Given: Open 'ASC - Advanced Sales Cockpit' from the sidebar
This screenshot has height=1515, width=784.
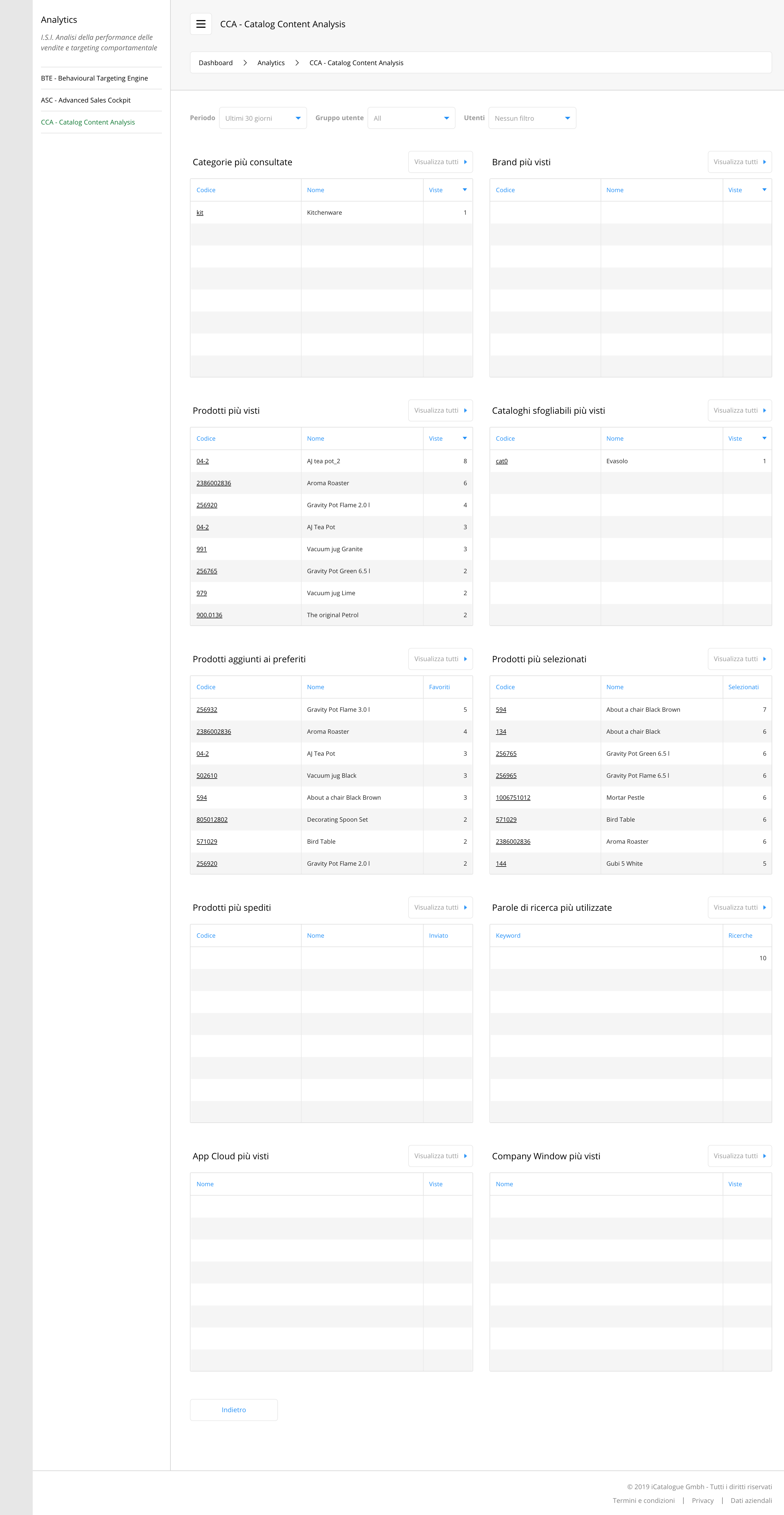Looking at the screenshot, I should (x=85, y=100).
